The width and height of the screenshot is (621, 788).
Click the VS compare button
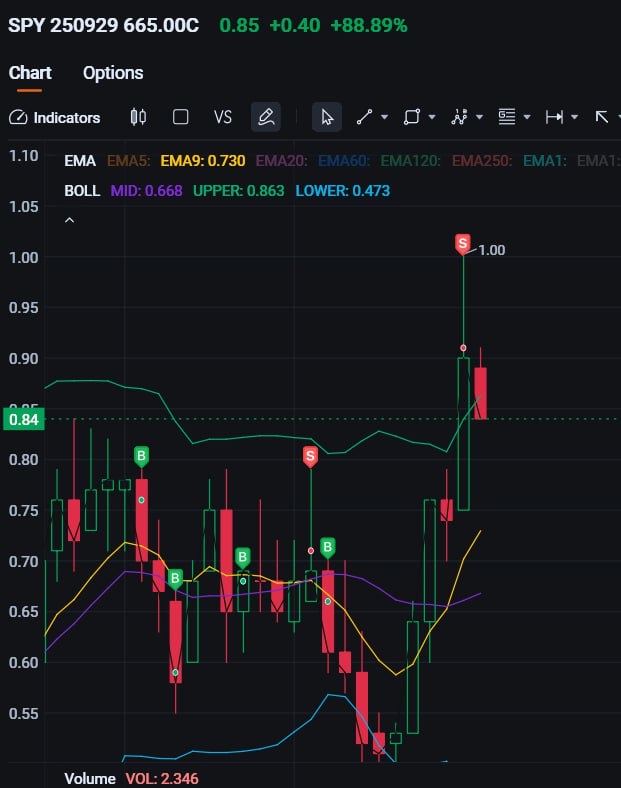tap(223, 117)
